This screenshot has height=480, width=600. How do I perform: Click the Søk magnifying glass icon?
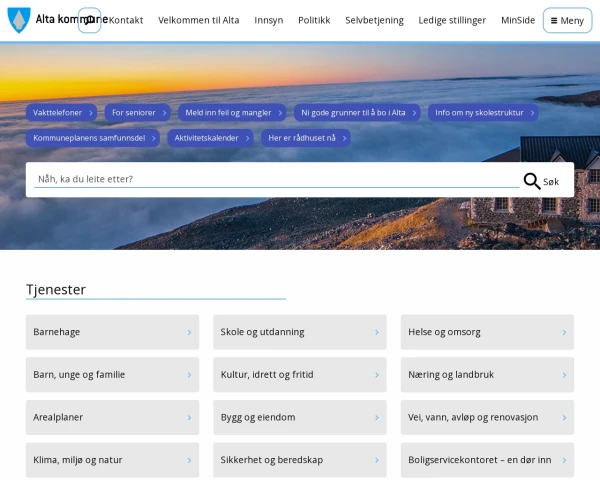(x=532, y=181)
